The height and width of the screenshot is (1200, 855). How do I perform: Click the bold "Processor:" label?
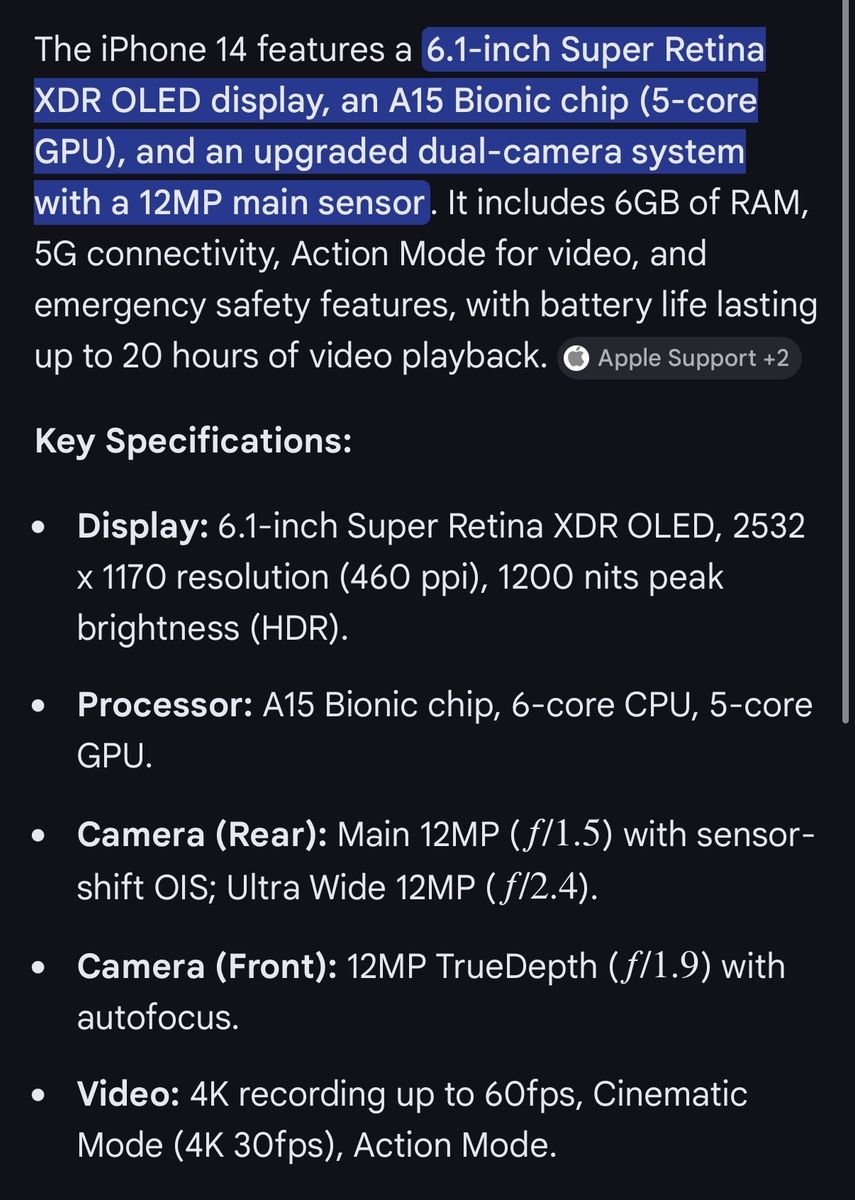coord(165,705)
